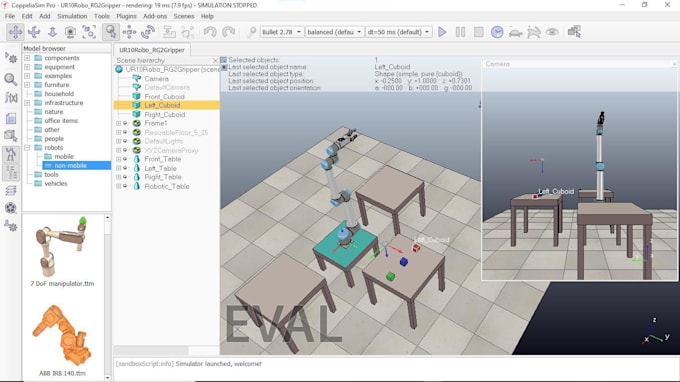Screen dimensions: 680x382
Task: Switch to UR10Robo_RG2Gripper scene tab
Action: (152, 50)
